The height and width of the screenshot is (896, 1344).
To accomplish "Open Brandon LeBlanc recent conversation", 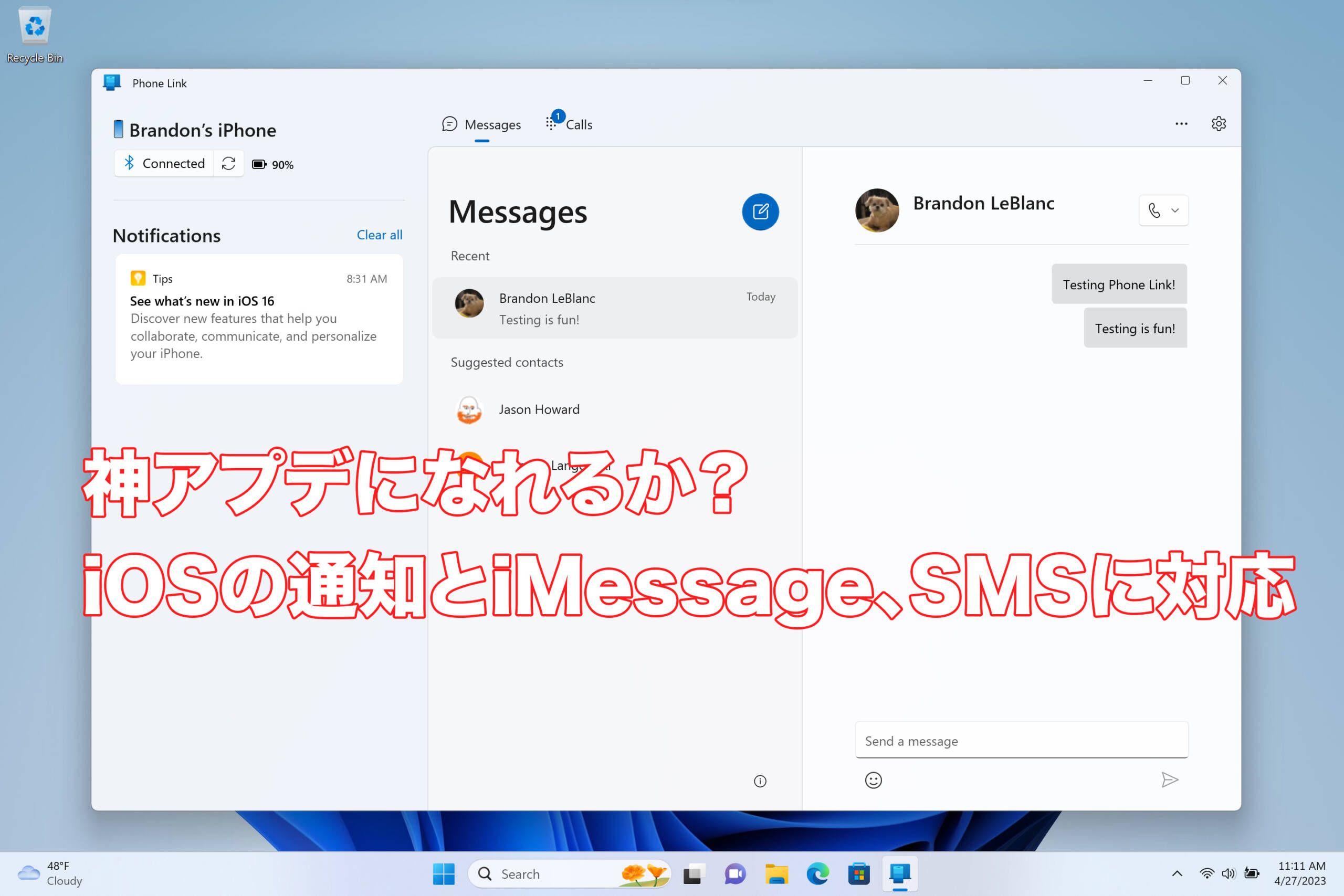I will 615,308.
